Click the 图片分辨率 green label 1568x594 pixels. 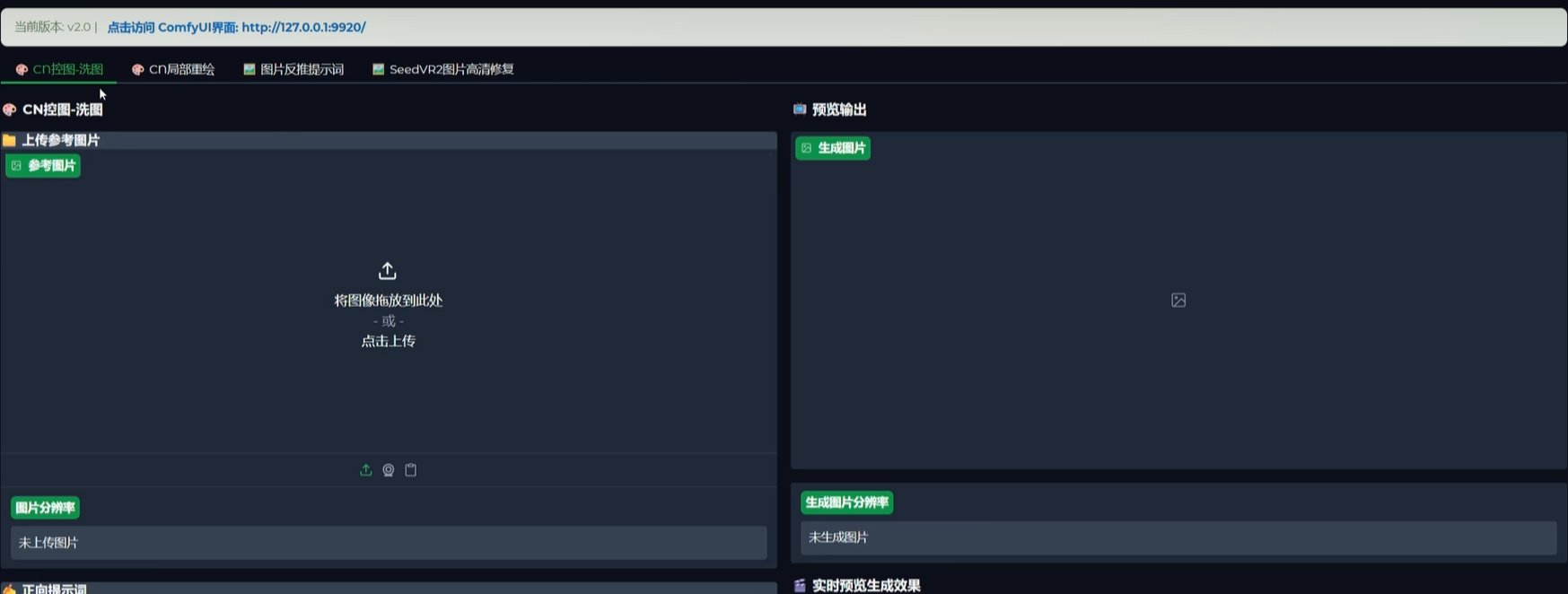[x=45, y=508]
